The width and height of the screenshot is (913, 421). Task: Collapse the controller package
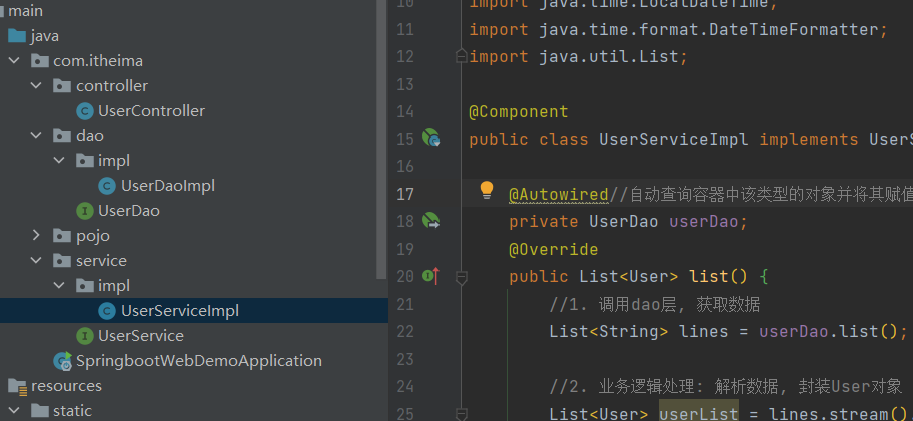pos(36,86)
